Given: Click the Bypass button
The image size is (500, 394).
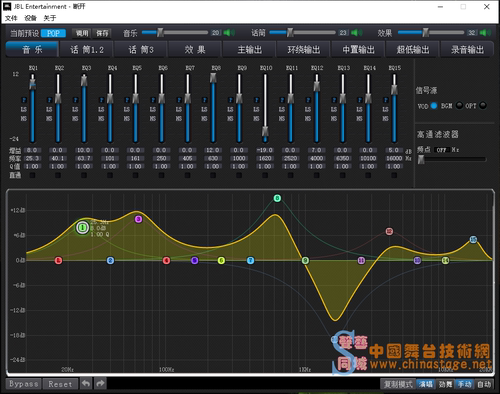Looking at the screenshot, I should (x=24, y=384).
